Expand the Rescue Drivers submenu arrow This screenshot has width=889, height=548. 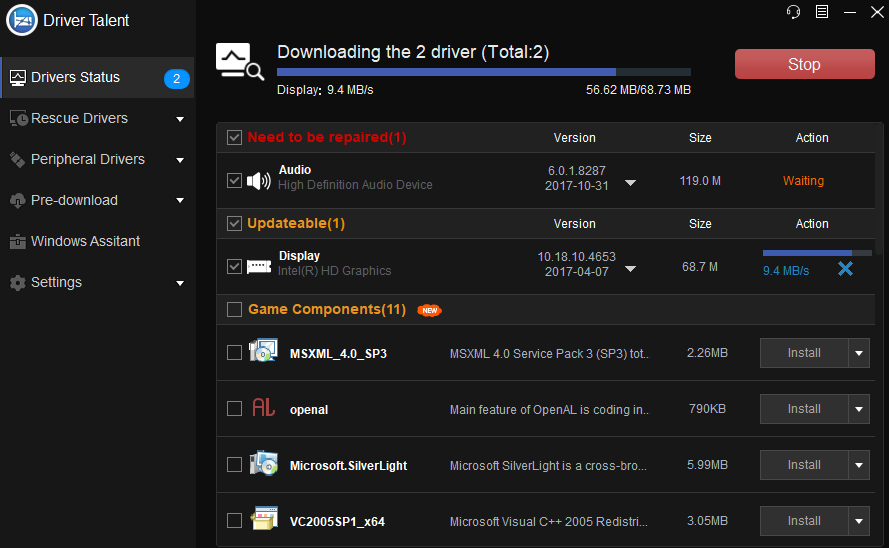tap(180, 119)
